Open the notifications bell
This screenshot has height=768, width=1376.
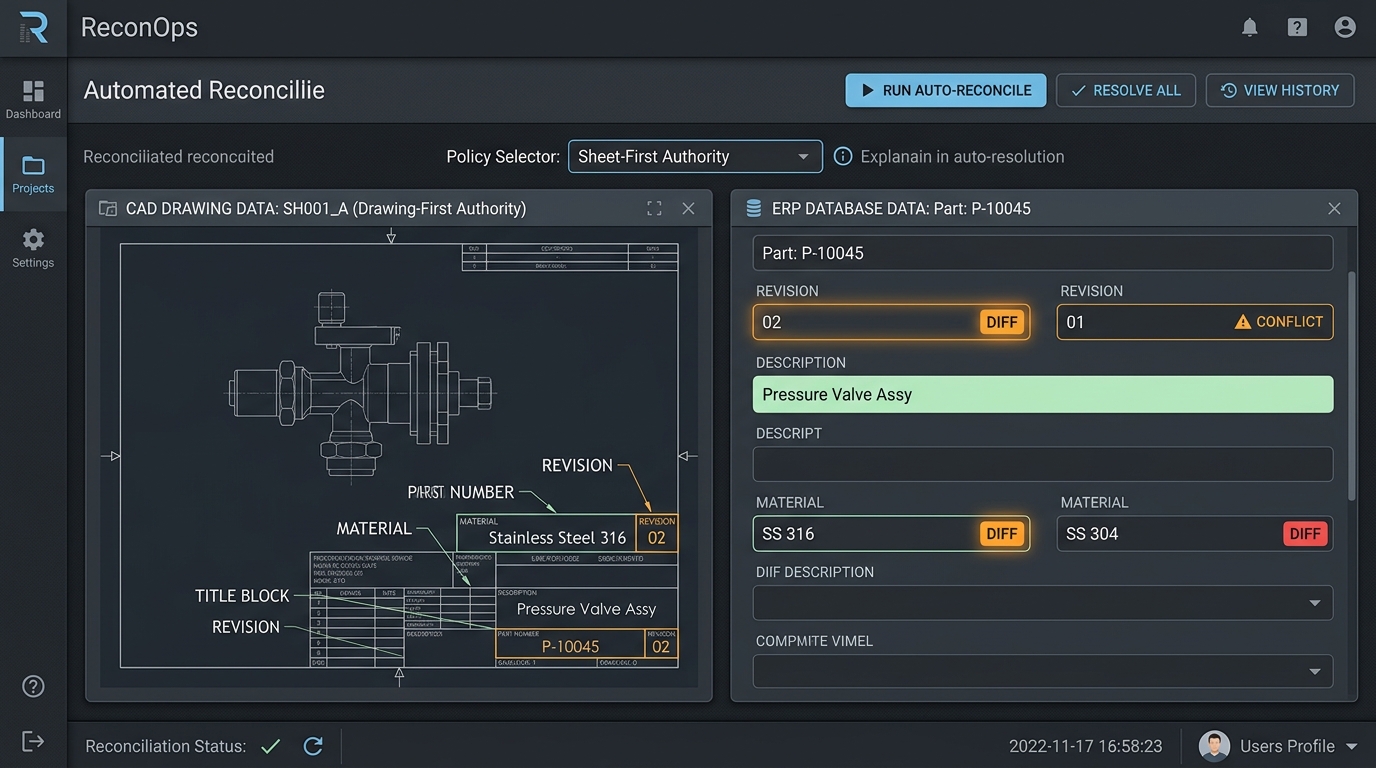click(x=1250, y=28)
